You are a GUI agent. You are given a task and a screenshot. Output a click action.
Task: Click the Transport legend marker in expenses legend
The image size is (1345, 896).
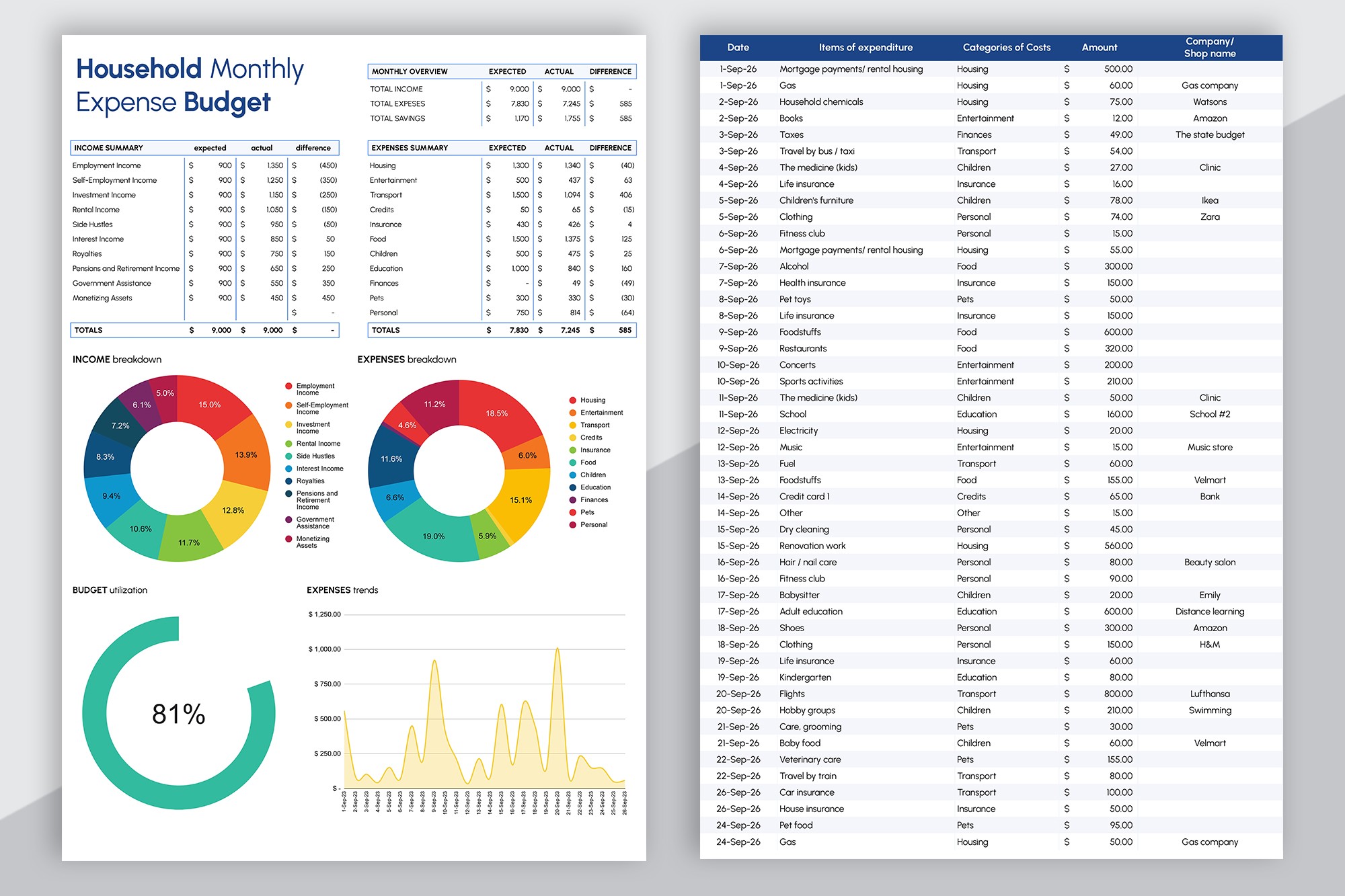(x=572, y=425)
